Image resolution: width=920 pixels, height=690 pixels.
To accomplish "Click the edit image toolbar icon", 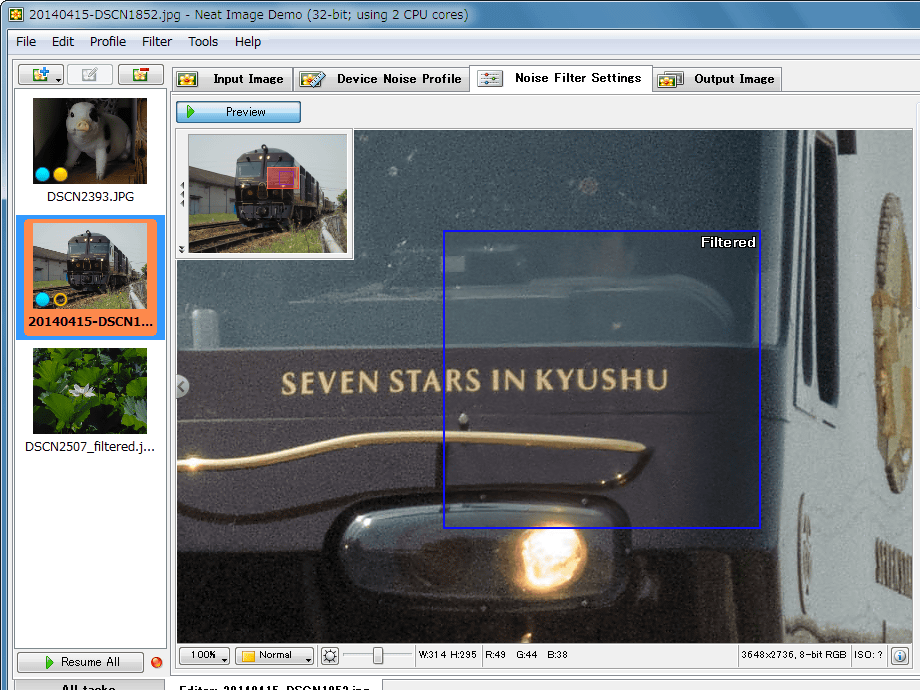I will [x=90, y=75].
